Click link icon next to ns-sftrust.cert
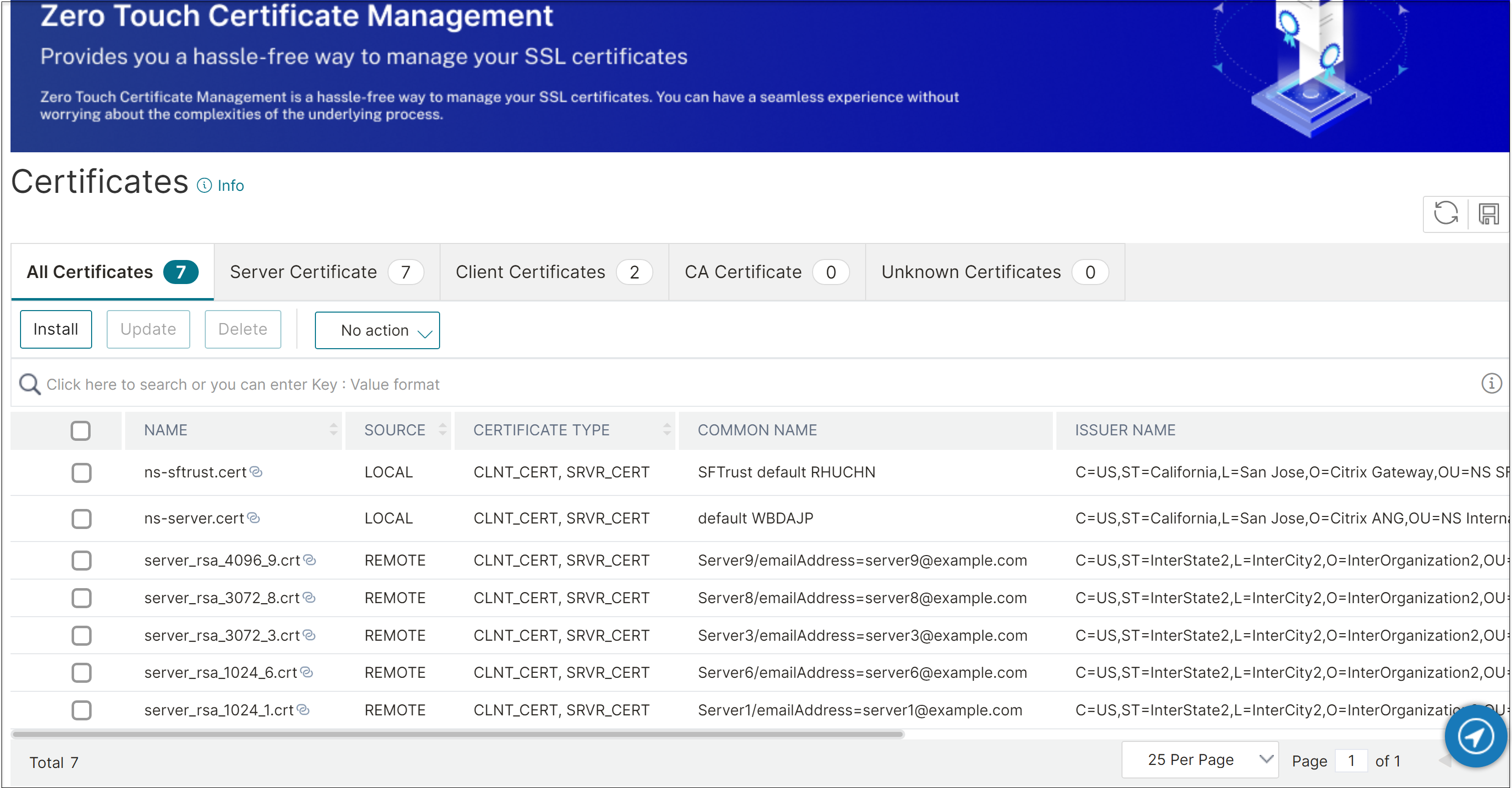The image size is (1512, 788). pyautogui.click(x=256, y=471)
